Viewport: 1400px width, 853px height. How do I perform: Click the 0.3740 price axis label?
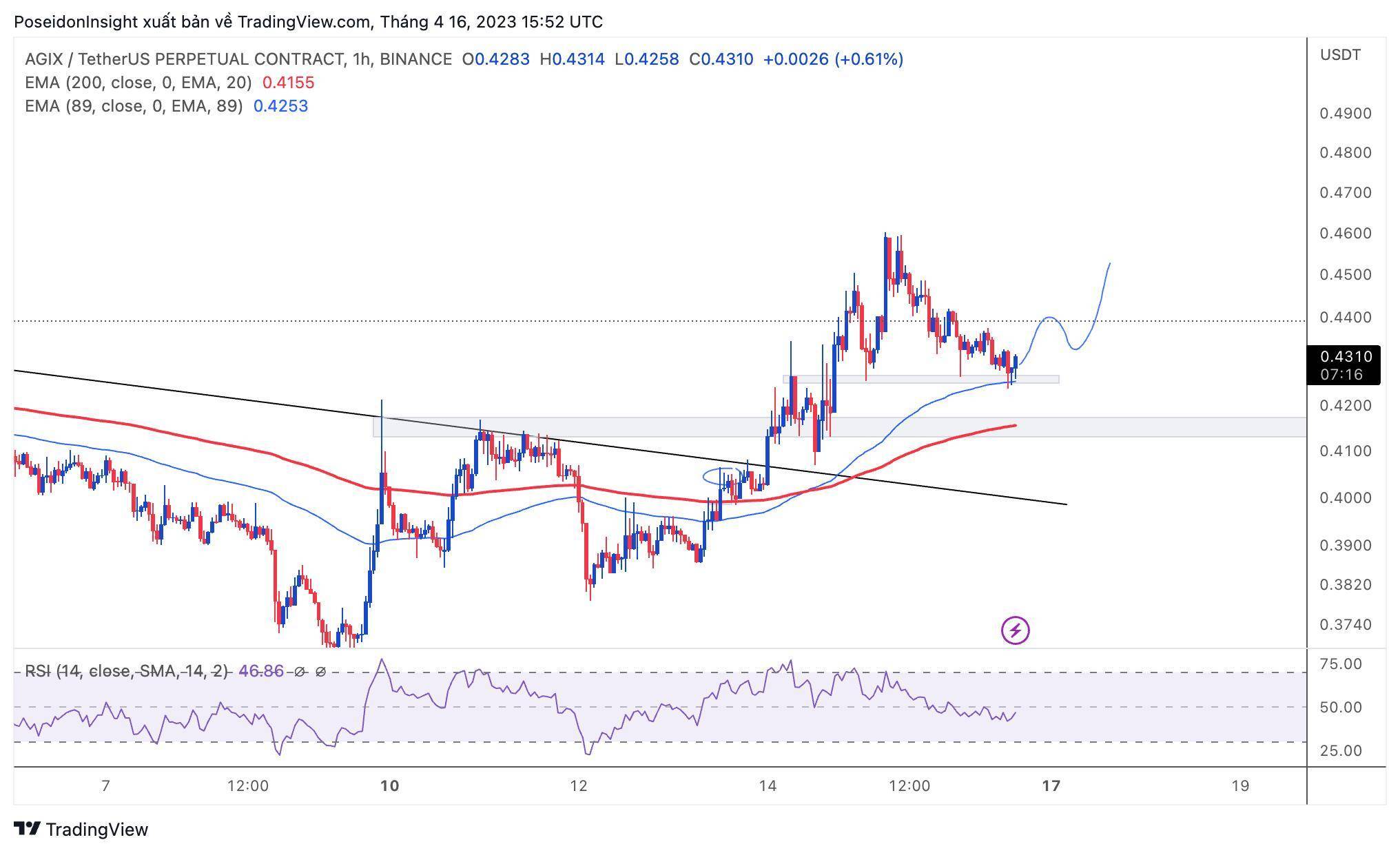[1345, 625]
